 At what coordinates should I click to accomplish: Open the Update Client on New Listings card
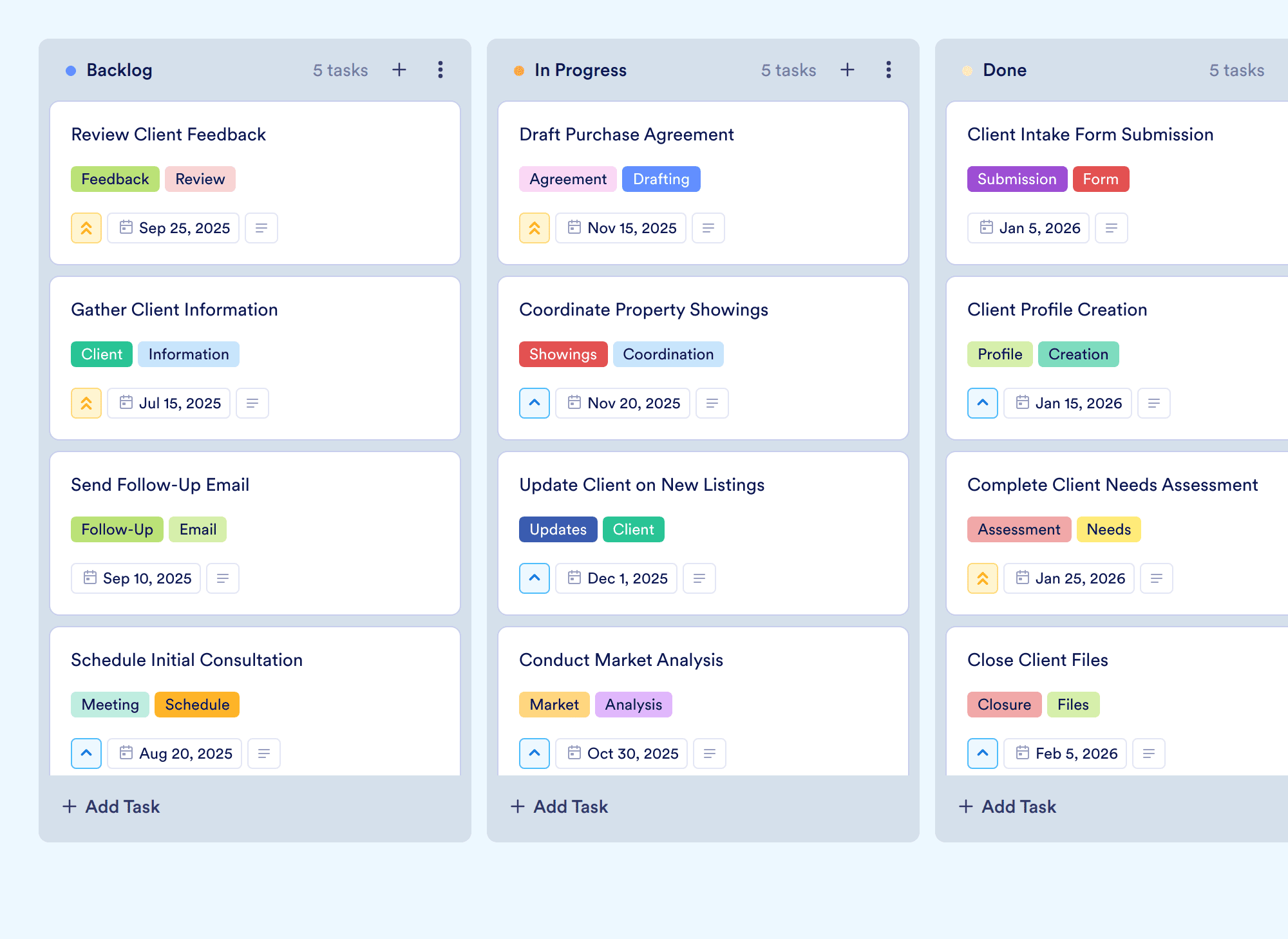click(x=703, y=533)
